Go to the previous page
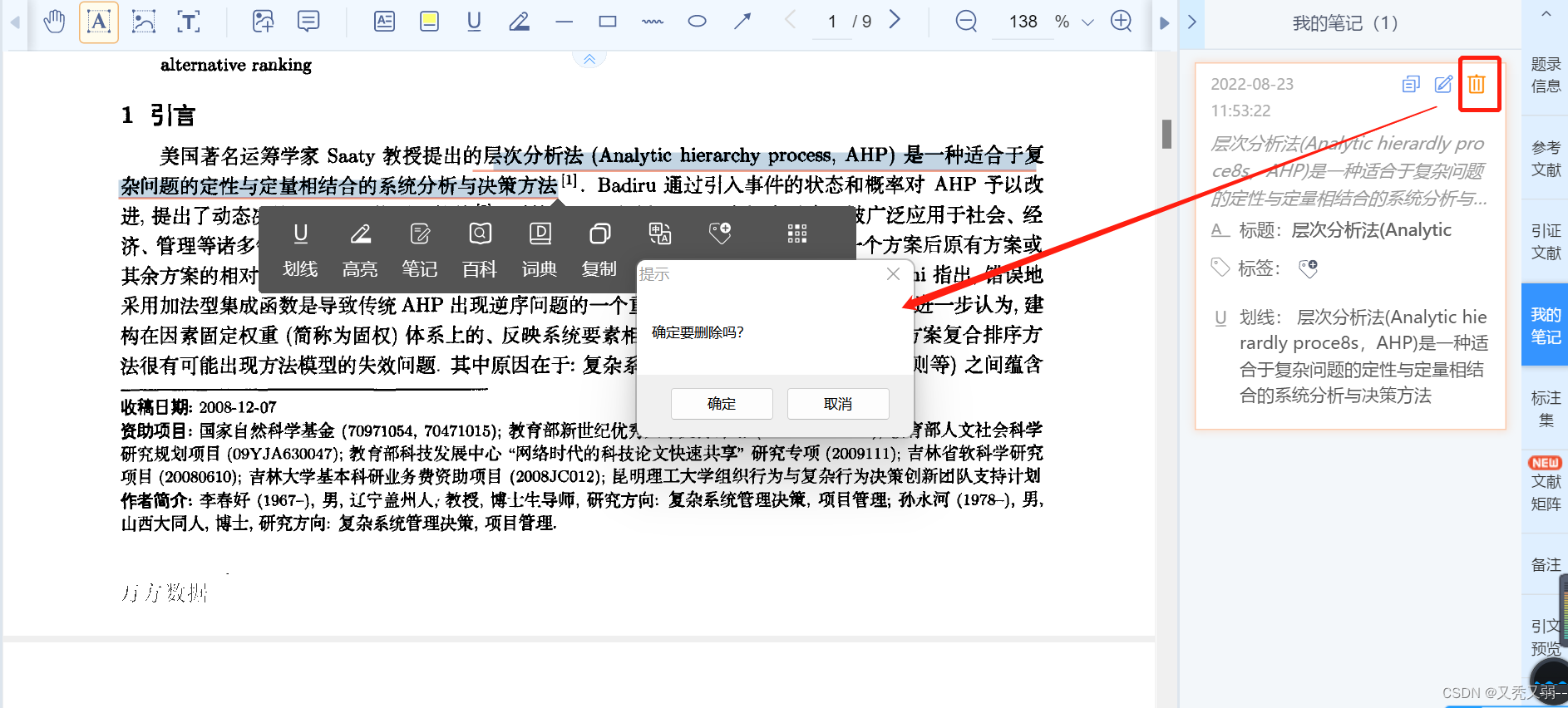Viewport: 1568px width, 708px height. tap(791, 20)
